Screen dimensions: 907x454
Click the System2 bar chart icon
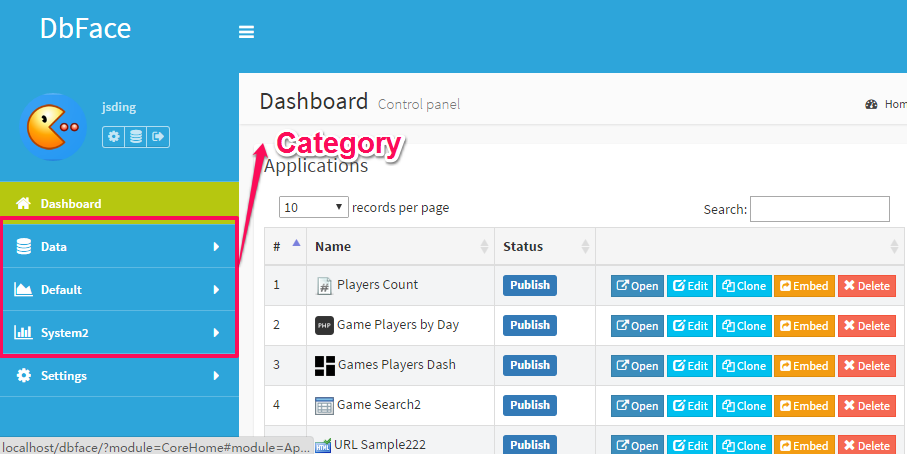coord(24,333)
